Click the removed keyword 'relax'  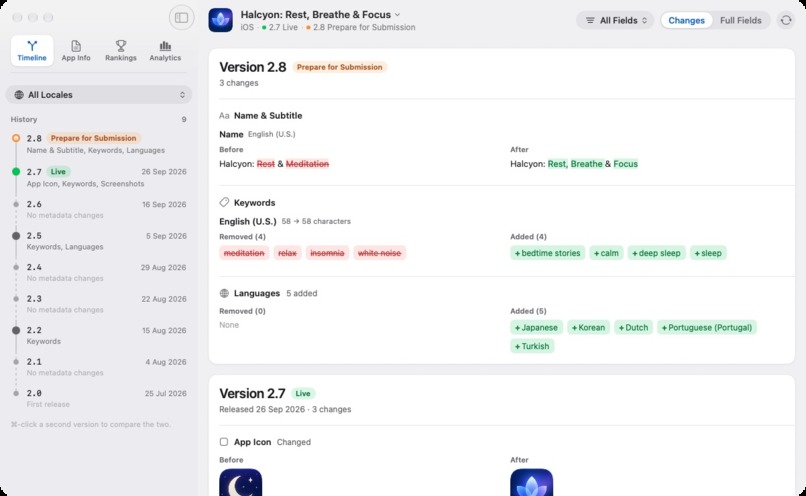click(x=287, y=253)
